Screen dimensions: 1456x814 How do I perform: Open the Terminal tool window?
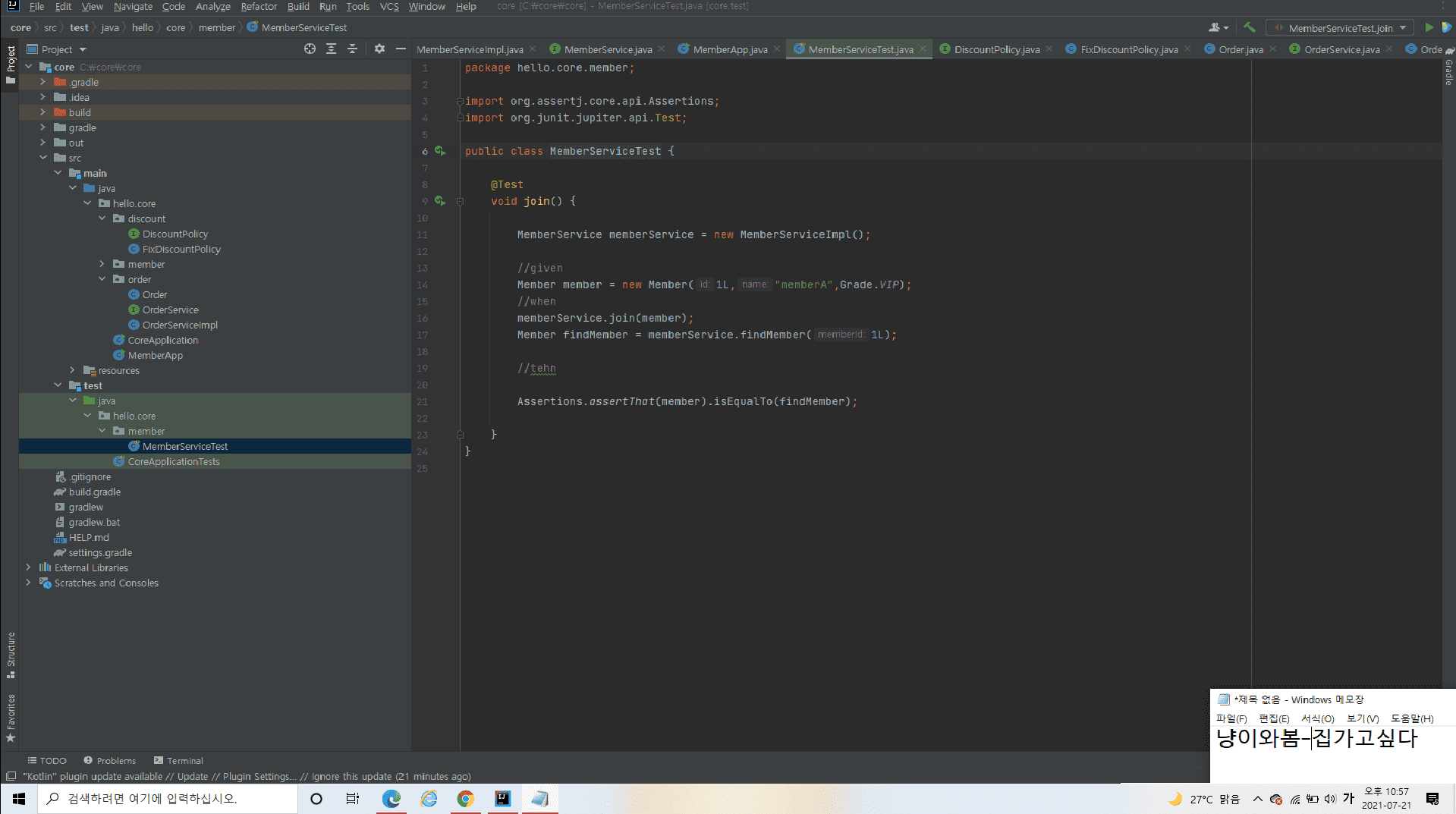coord(178,760)
